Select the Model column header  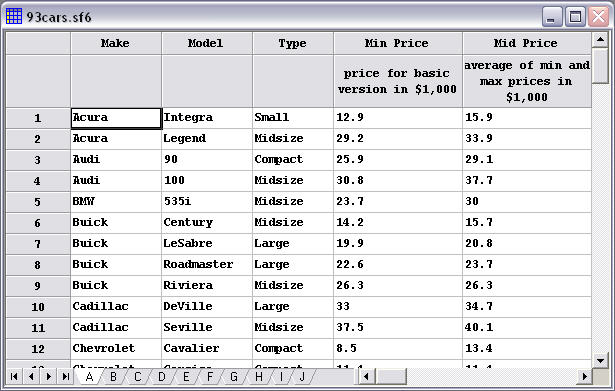tap(207, 43)
